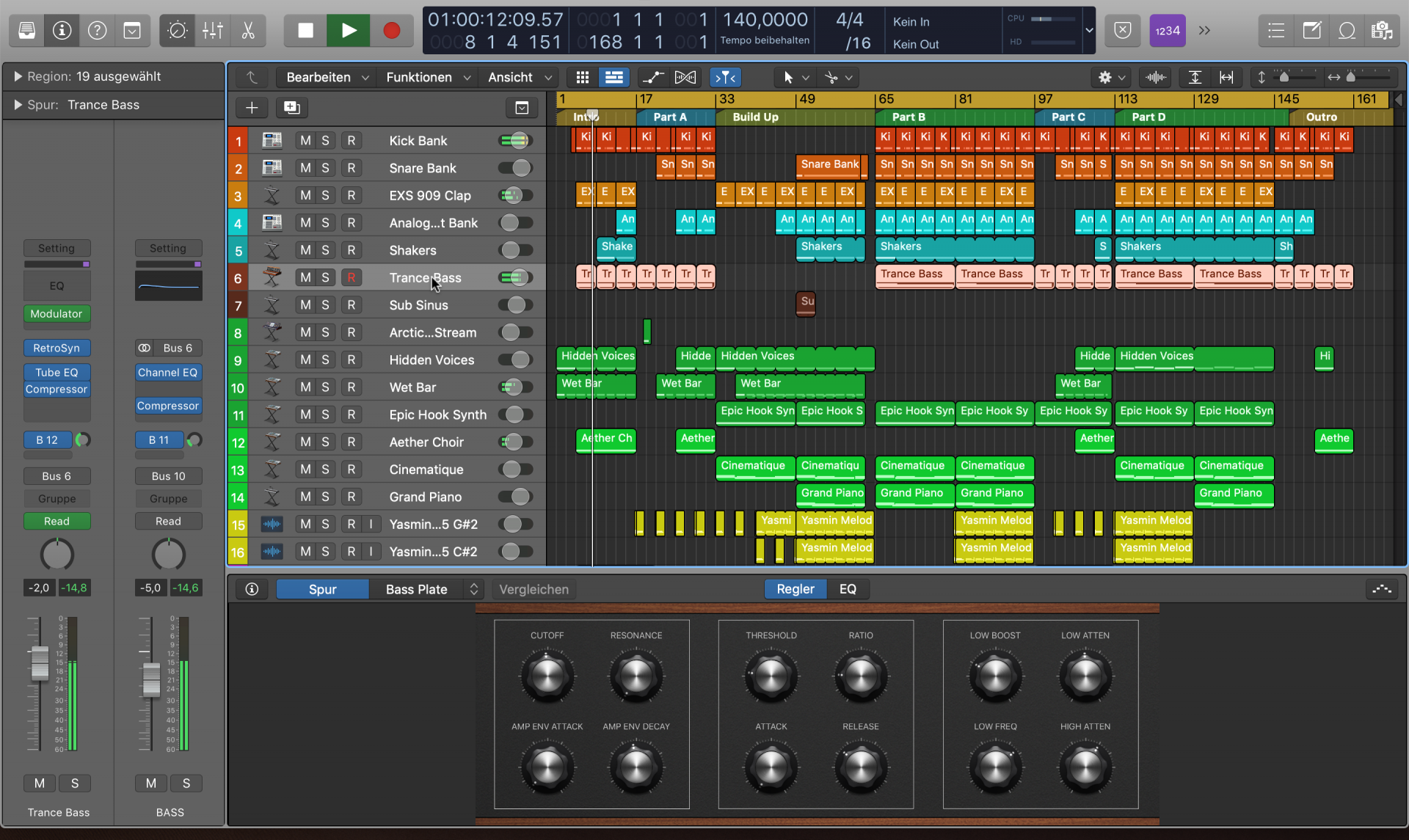Viewport: 1409px width, 840px height.
Task: Expand the Spur Trance Bass triangle
Action: (x=17, y=105)
